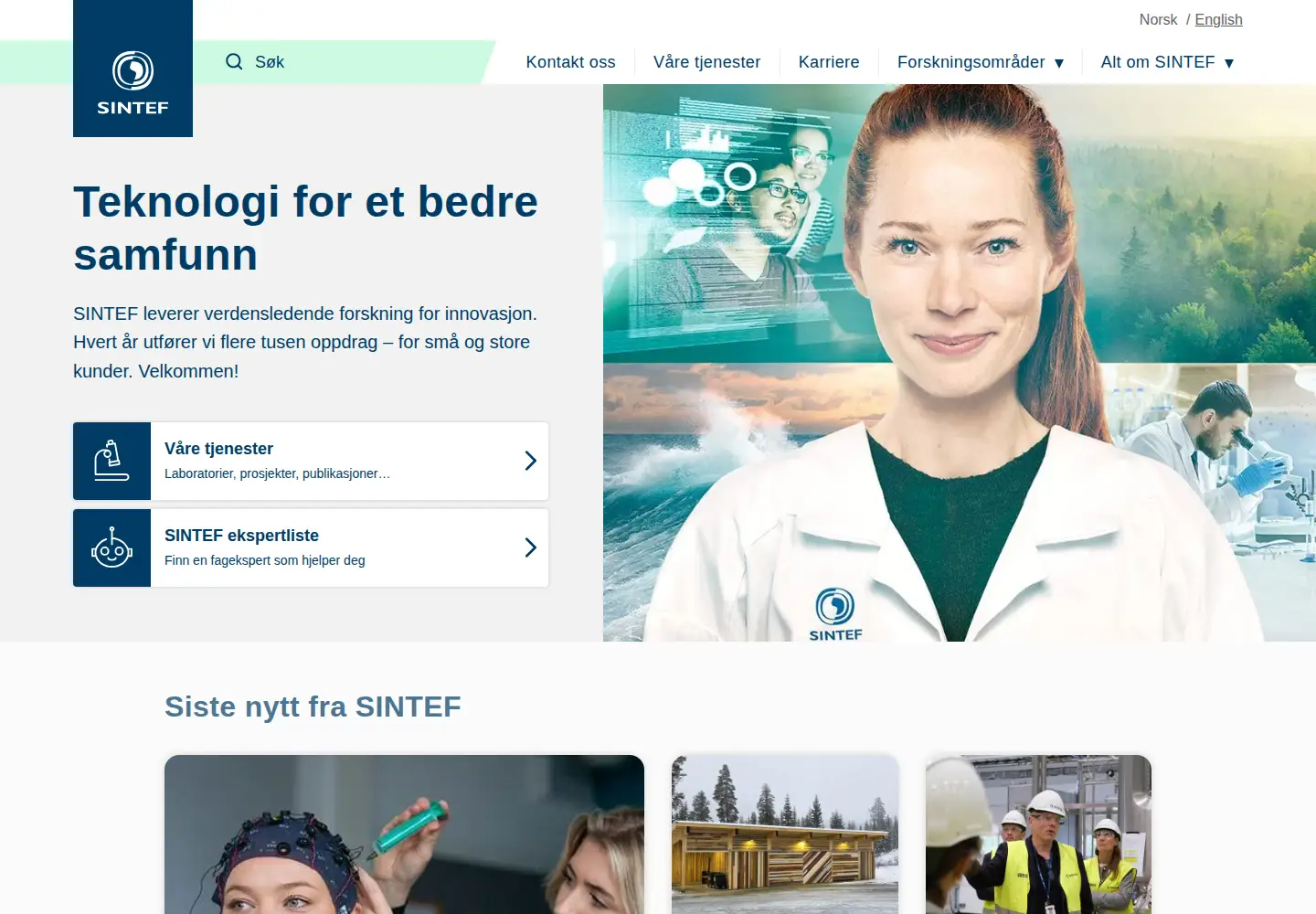This screenshot has width=1316, height=914.
Task: Click the 'Siste nytt fra SINTEF' heading
Action: (x=313, y=707)
